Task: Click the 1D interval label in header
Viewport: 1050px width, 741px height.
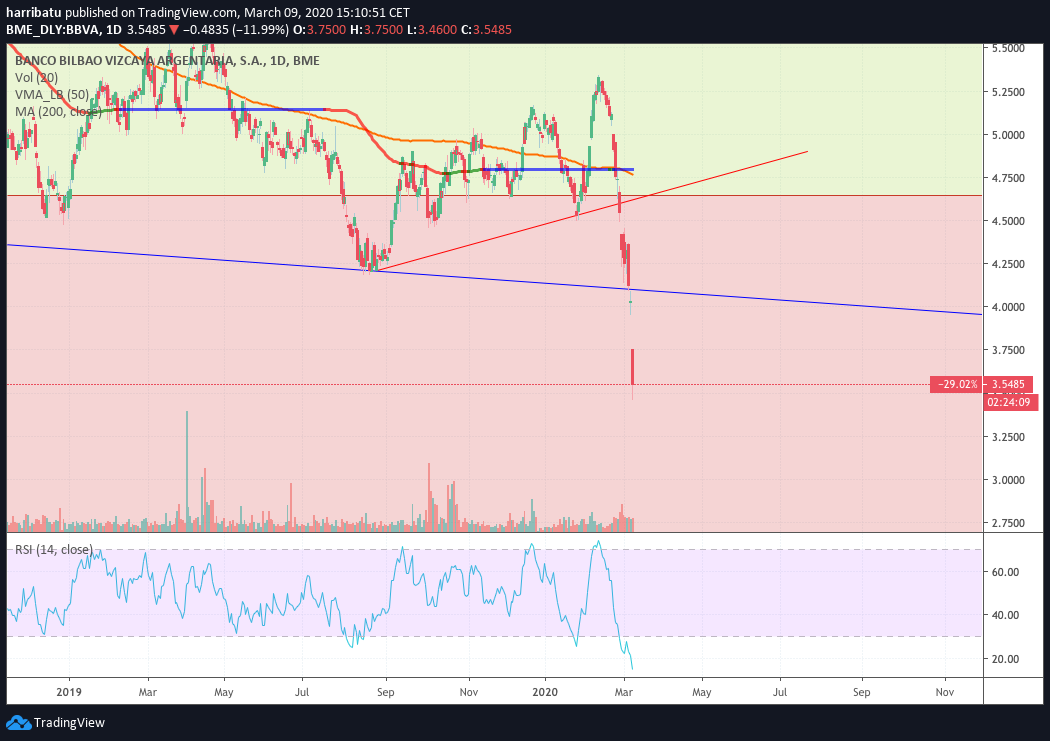Action: [x=114, y=30]
